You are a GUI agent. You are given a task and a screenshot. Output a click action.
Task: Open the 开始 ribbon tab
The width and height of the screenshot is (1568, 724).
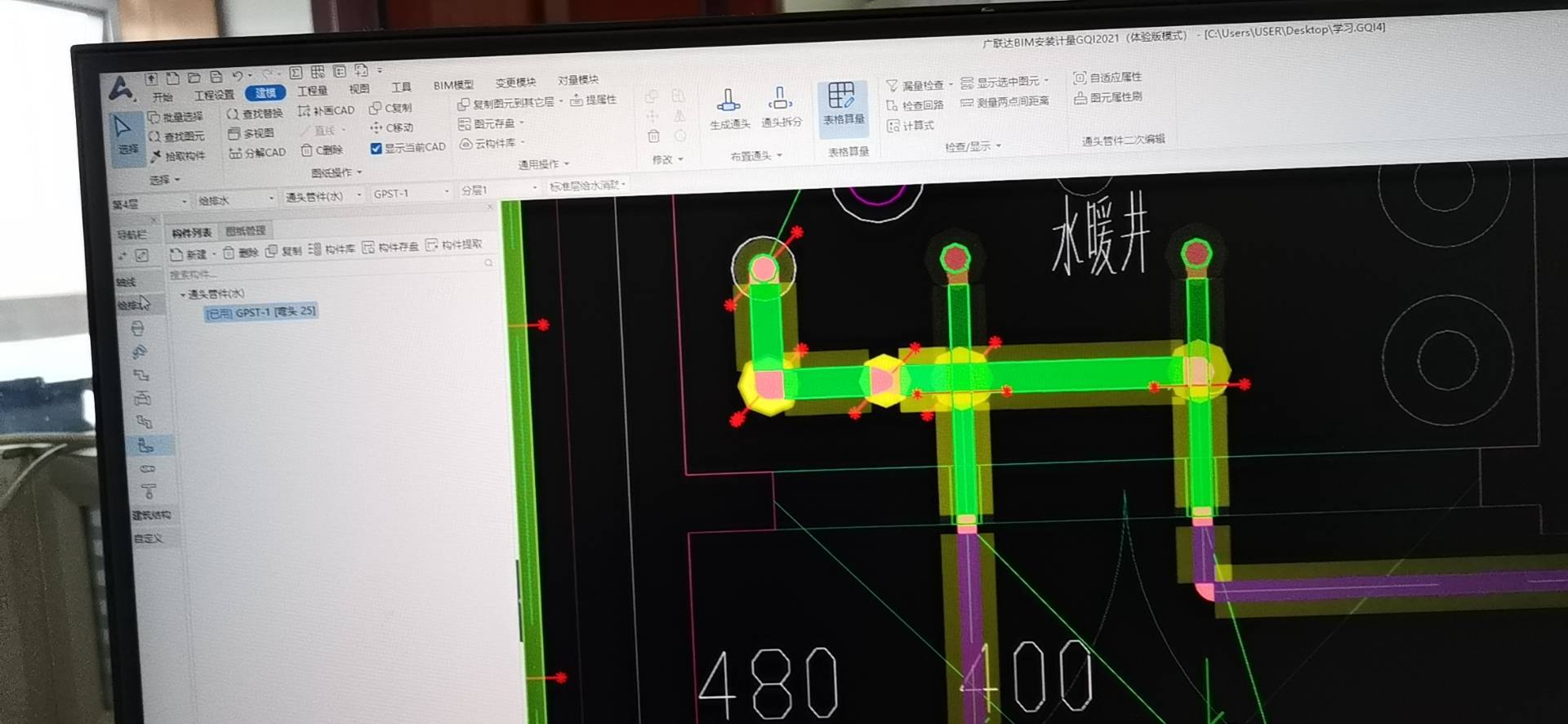(x=163, y=96)
